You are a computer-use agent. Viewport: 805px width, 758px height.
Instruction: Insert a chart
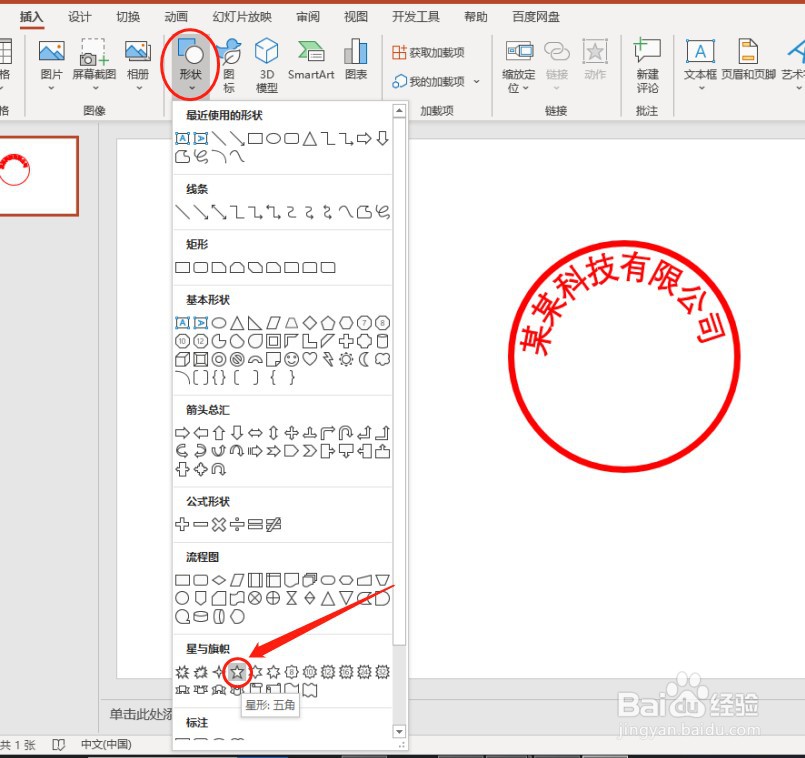pos(356,60)
